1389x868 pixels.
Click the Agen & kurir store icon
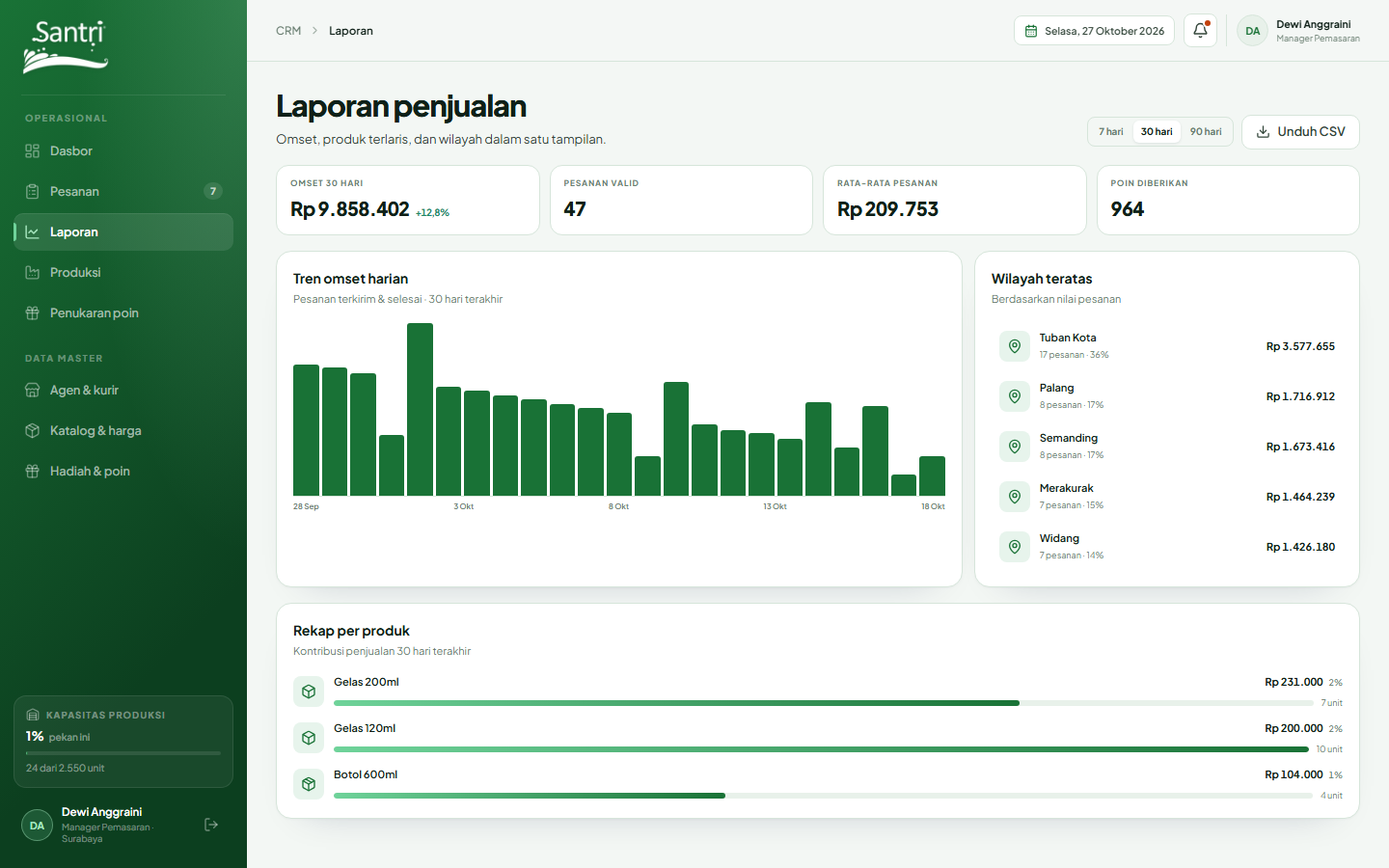tap(32, 391)
